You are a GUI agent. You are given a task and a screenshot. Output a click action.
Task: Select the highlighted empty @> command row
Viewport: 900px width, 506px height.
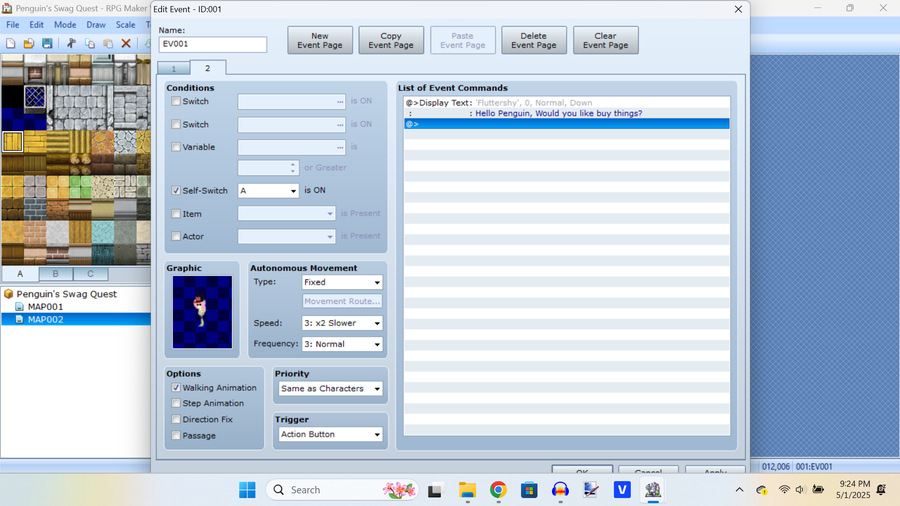[x=567, y=124]
